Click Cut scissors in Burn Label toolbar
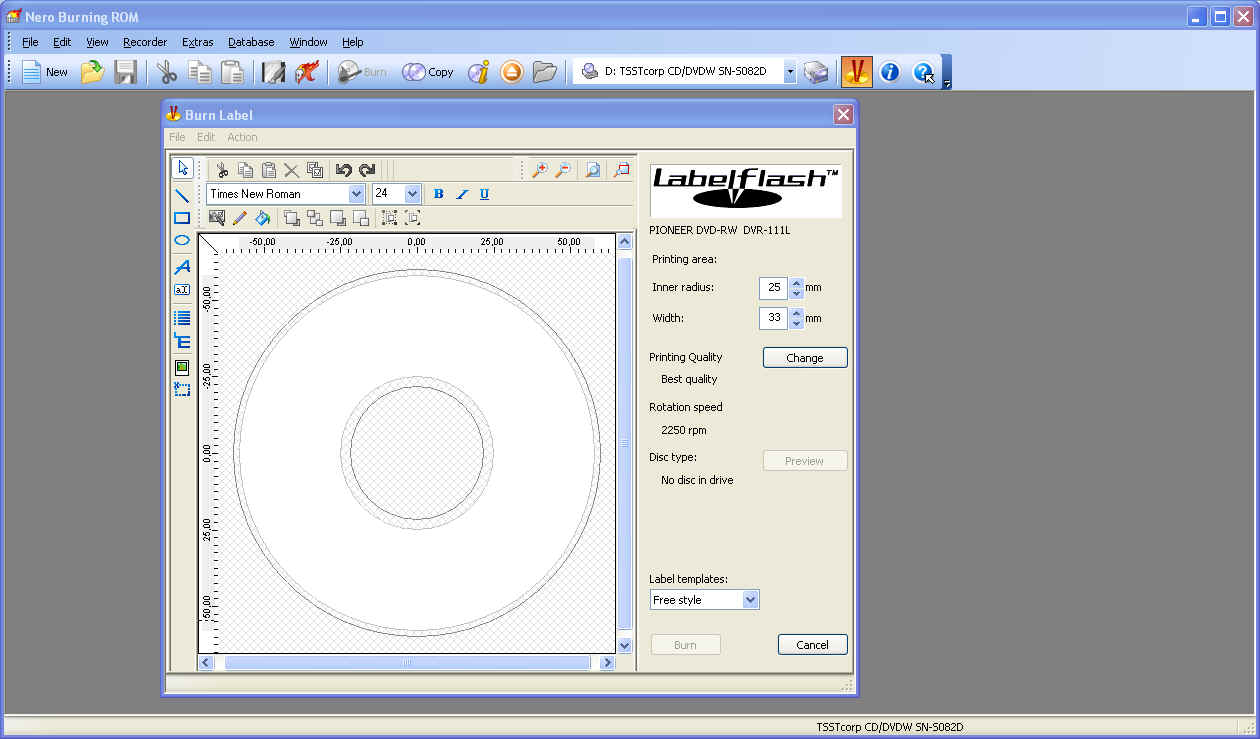Image resolution: width=1260 pixels, height=739 pixels. coord(222,170)
